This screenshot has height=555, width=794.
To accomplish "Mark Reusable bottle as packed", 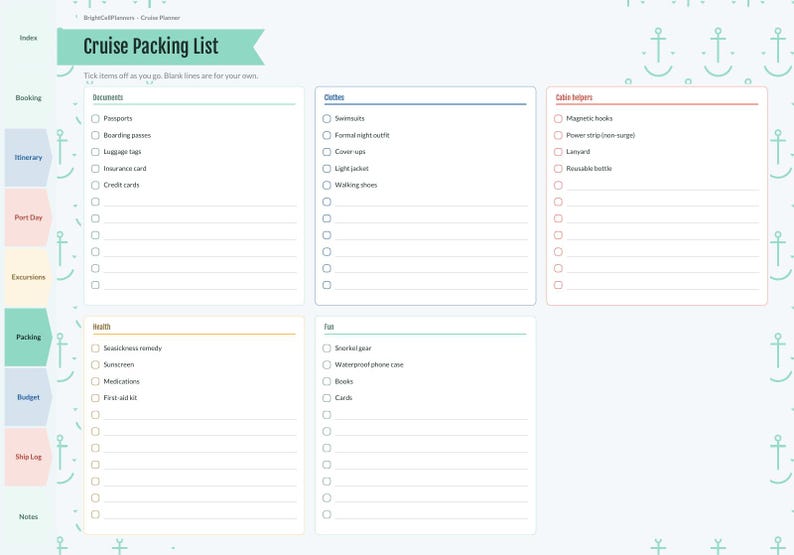I will (x=558, y=169).
